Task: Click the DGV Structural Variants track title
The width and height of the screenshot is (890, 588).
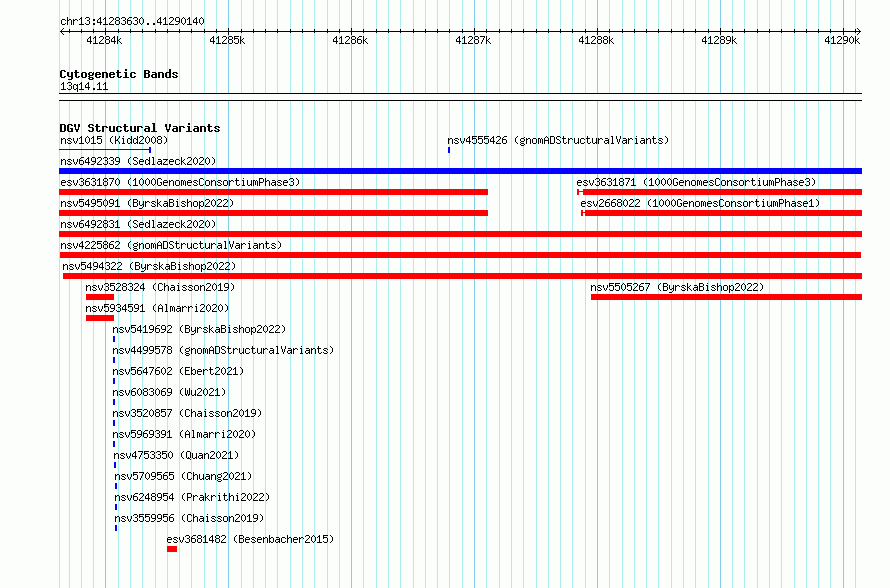Action: [x=140, y=128]
